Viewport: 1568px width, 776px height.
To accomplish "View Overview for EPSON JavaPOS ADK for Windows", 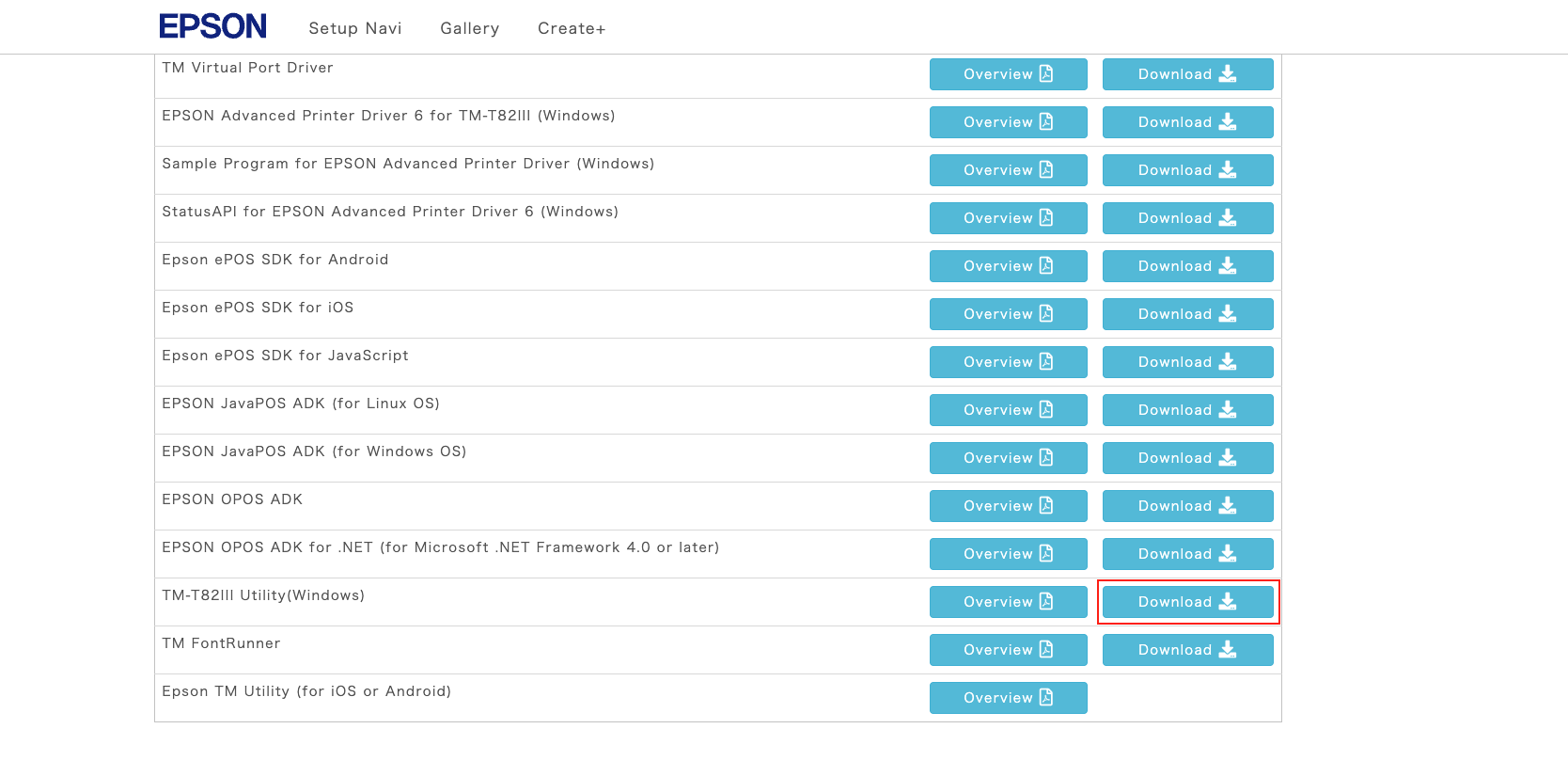I will [1009, 458].
